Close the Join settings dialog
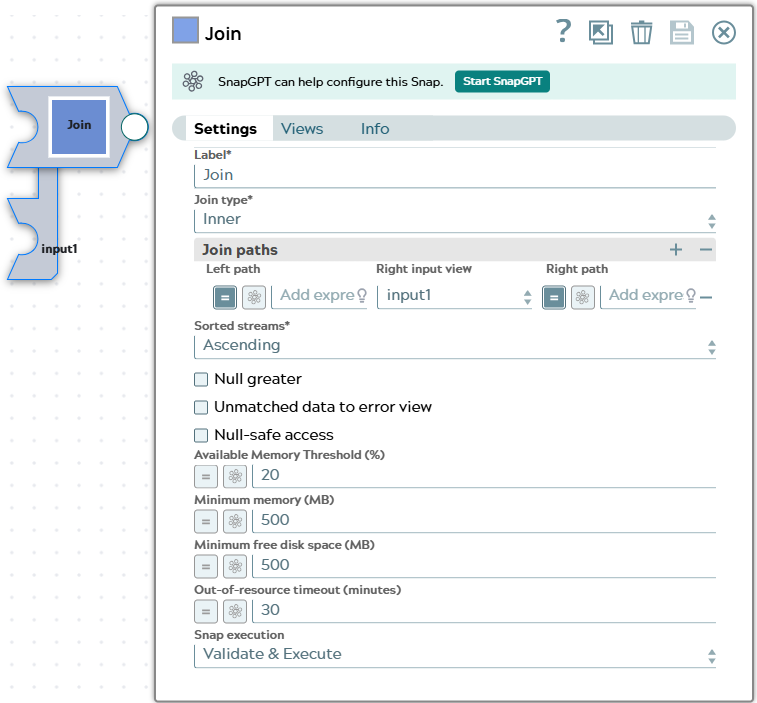The width and height of the screenshot is (757, 703). coord(723,33)
